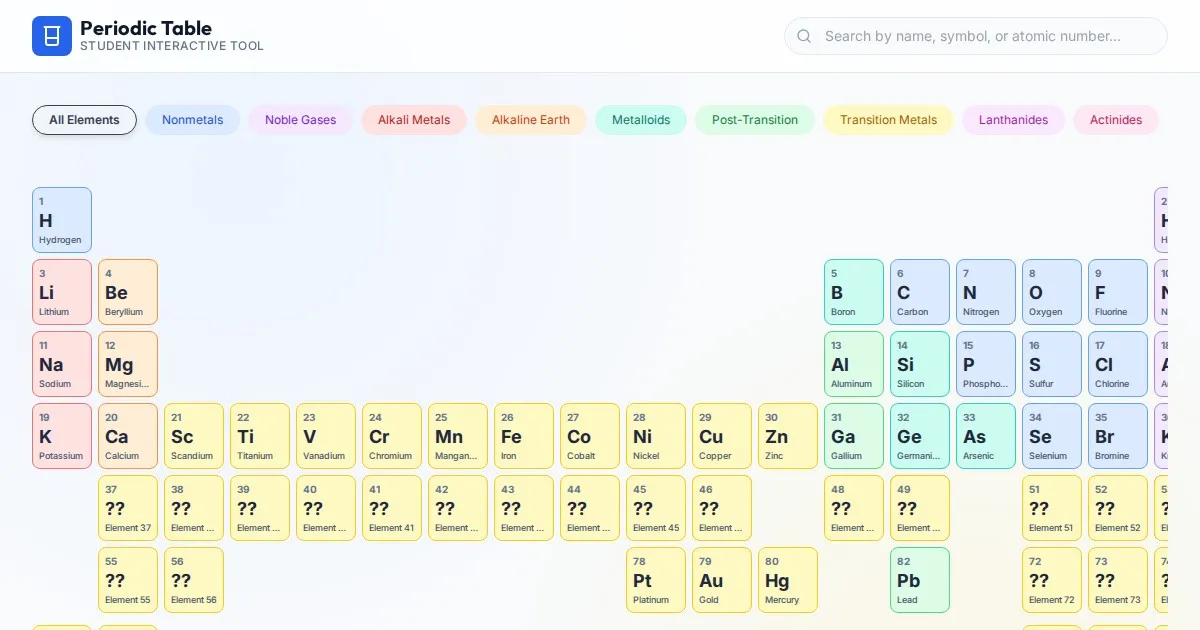Viewport: 1200px width, 630px height.
Task: Select the Carbon element tile
Action: tap(920, 292)
